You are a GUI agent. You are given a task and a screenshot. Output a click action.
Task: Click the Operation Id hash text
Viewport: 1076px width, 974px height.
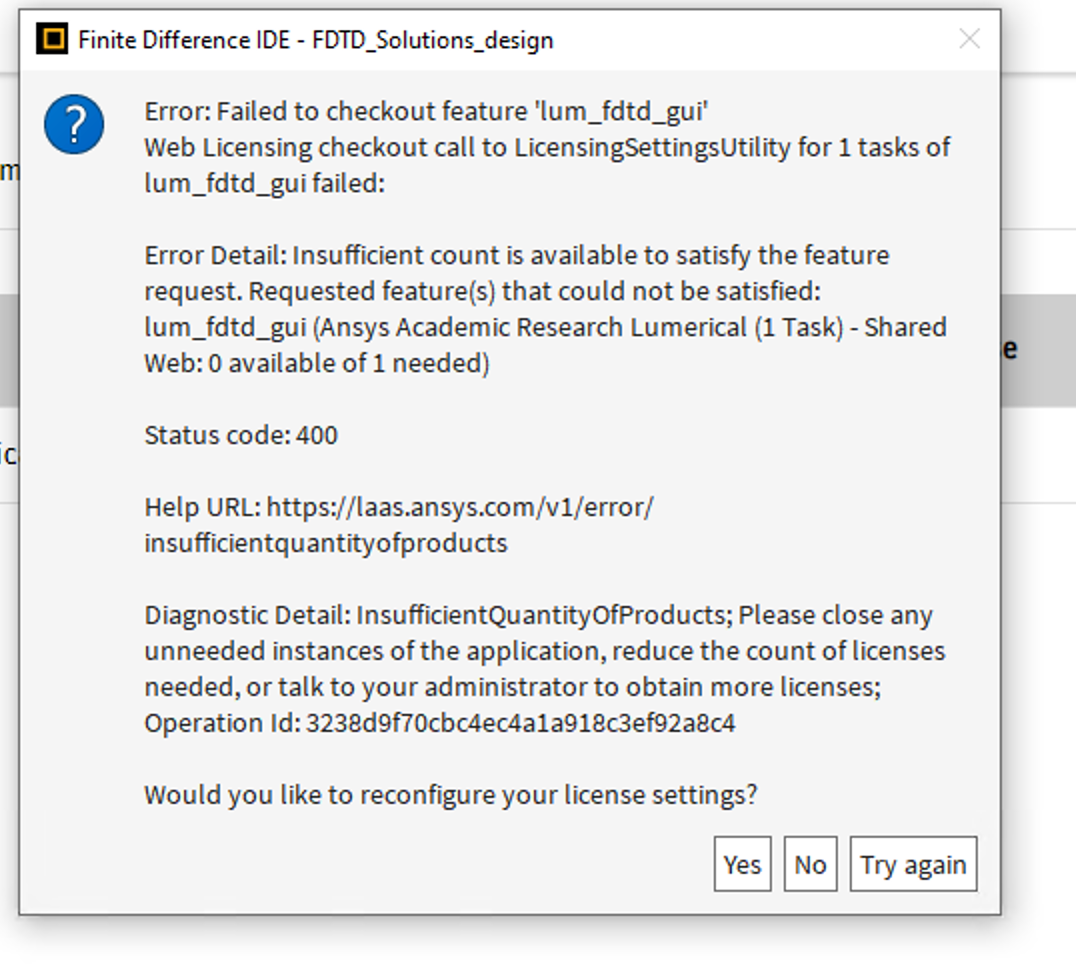pos(520,723)
